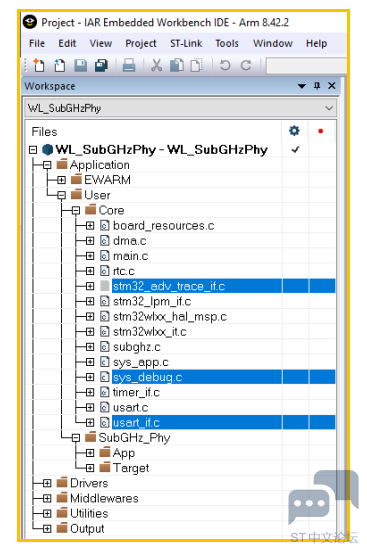Image resolution: width=367 pixels, height=553 pixels.
Task: Click the Save floppy disk icon
Action: [80, 66]
